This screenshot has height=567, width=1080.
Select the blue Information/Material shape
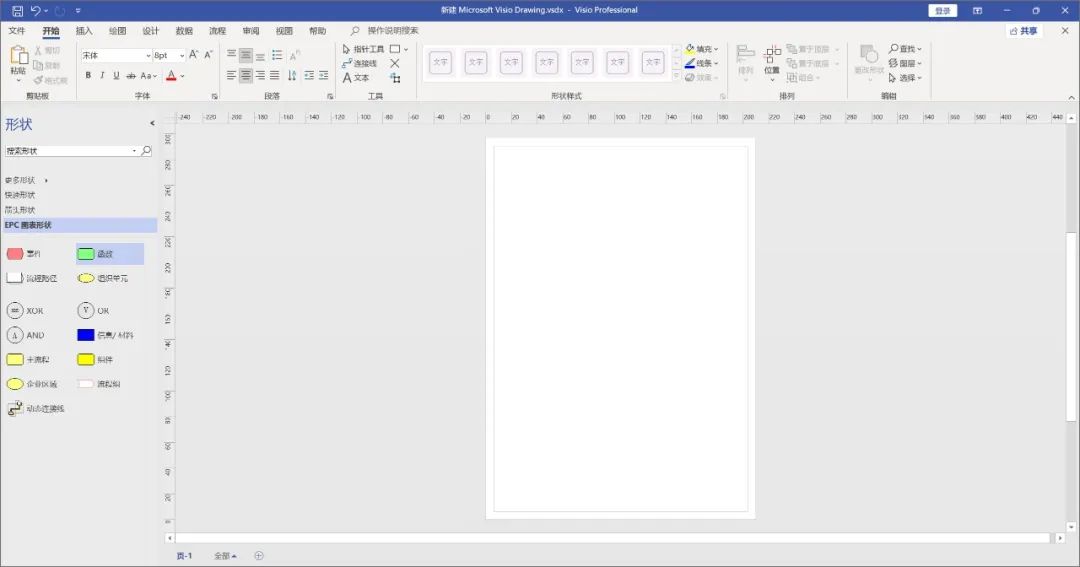pos(105,336)
